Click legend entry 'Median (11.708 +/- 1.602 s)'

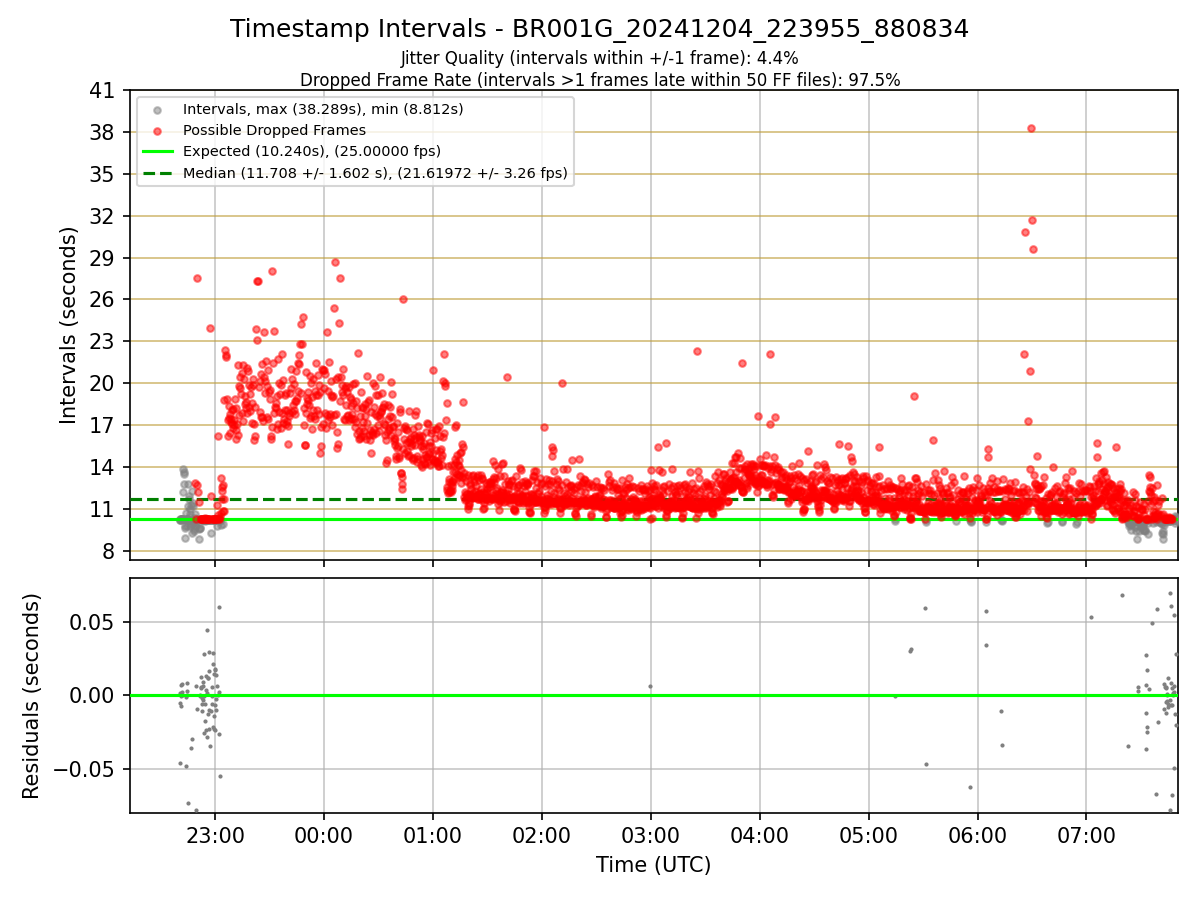375,173
